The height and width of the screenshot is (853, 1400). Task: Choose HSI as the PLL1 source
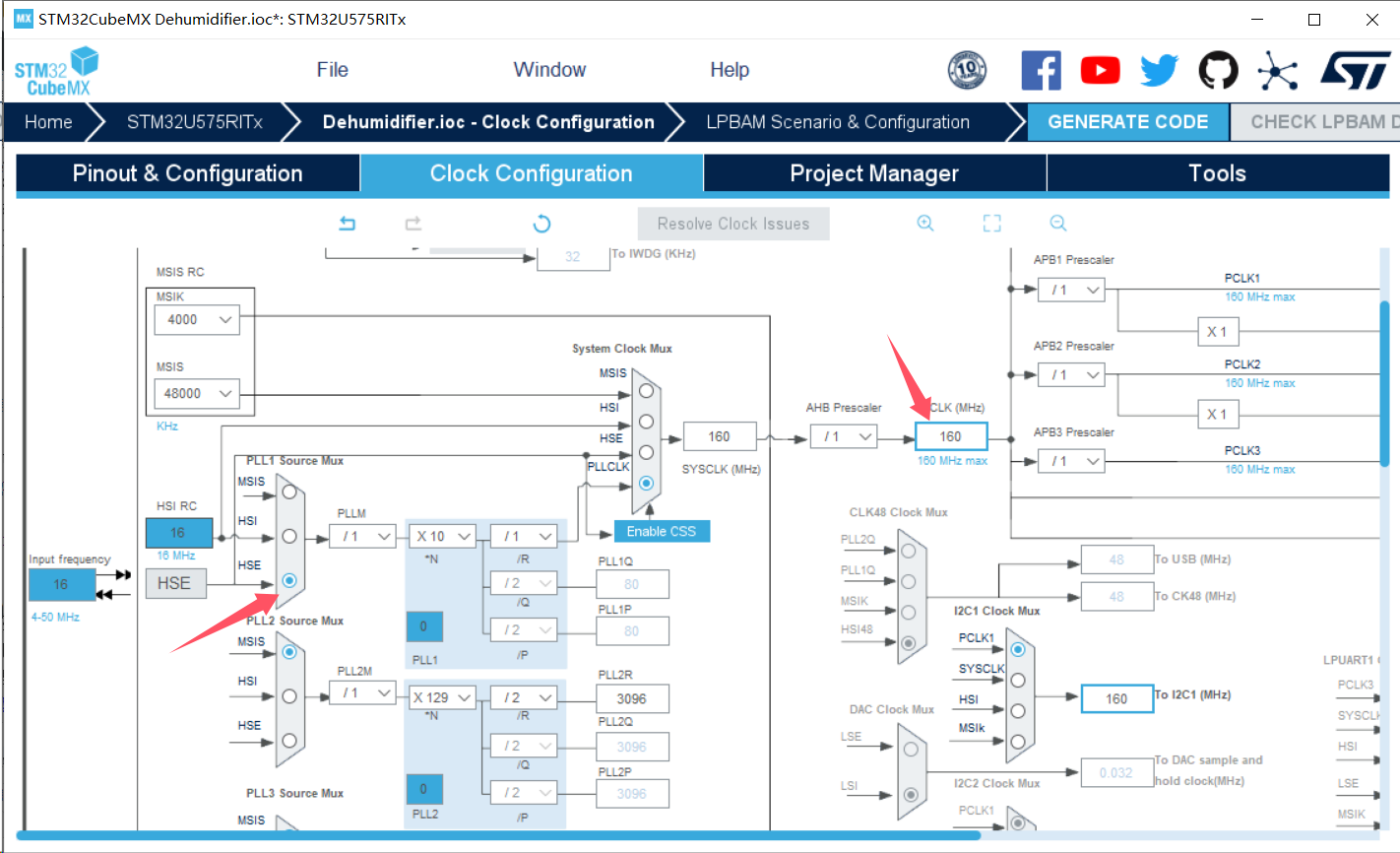289,536
